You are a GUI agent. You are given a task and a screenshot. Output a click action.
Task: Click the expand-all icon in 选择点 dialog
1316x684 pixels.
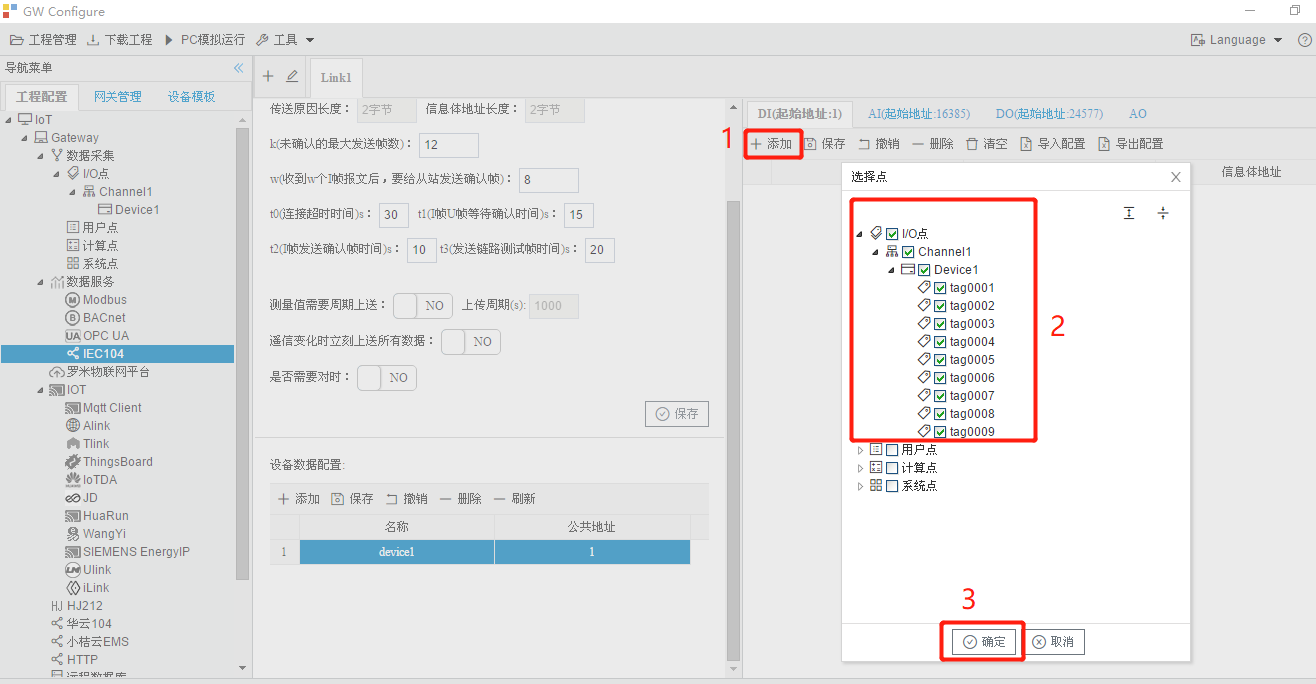pyautogui.click(x=1129, y=213)
